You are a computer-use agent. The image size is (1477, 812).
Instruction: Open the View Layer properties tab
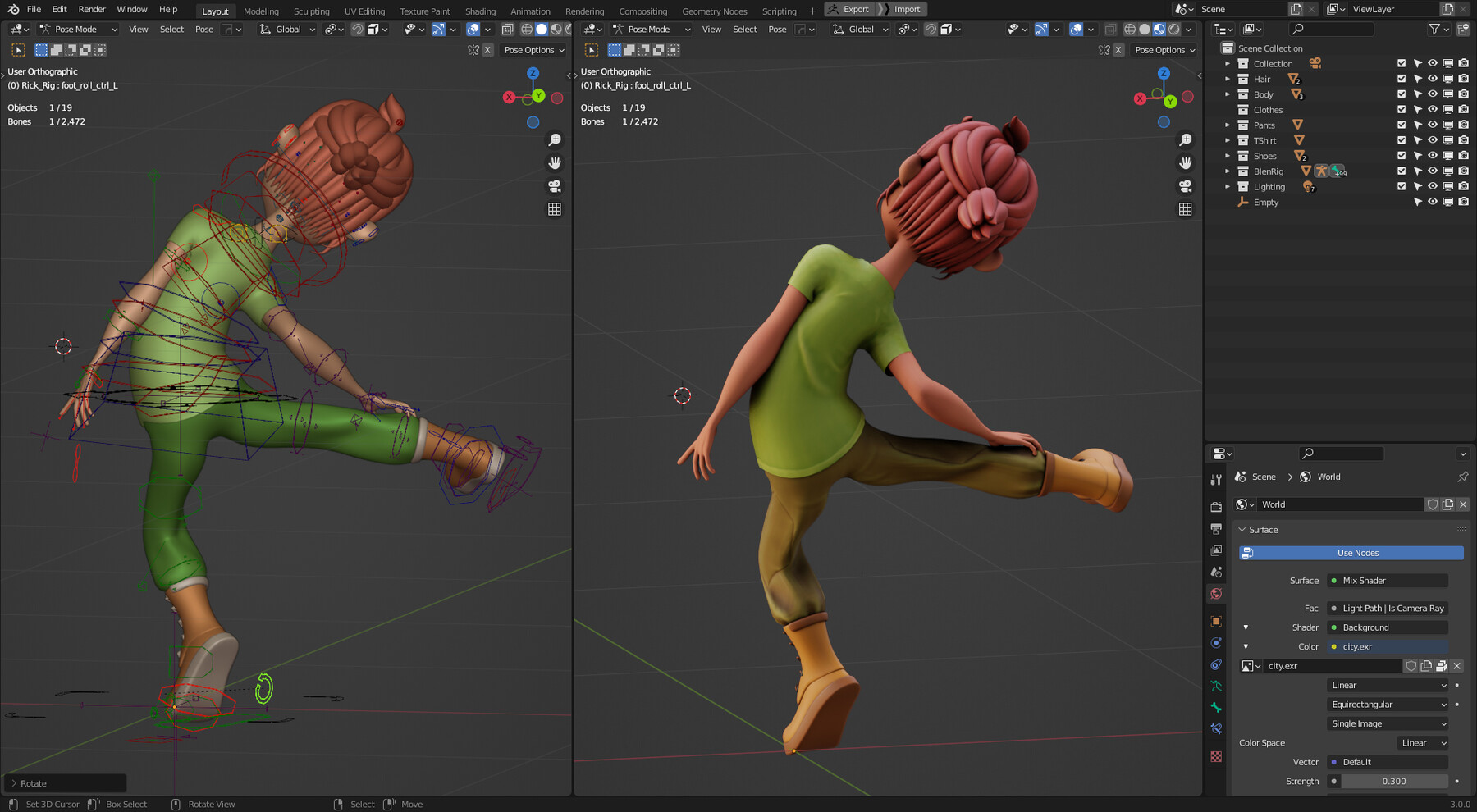(x=1216, y=550)
